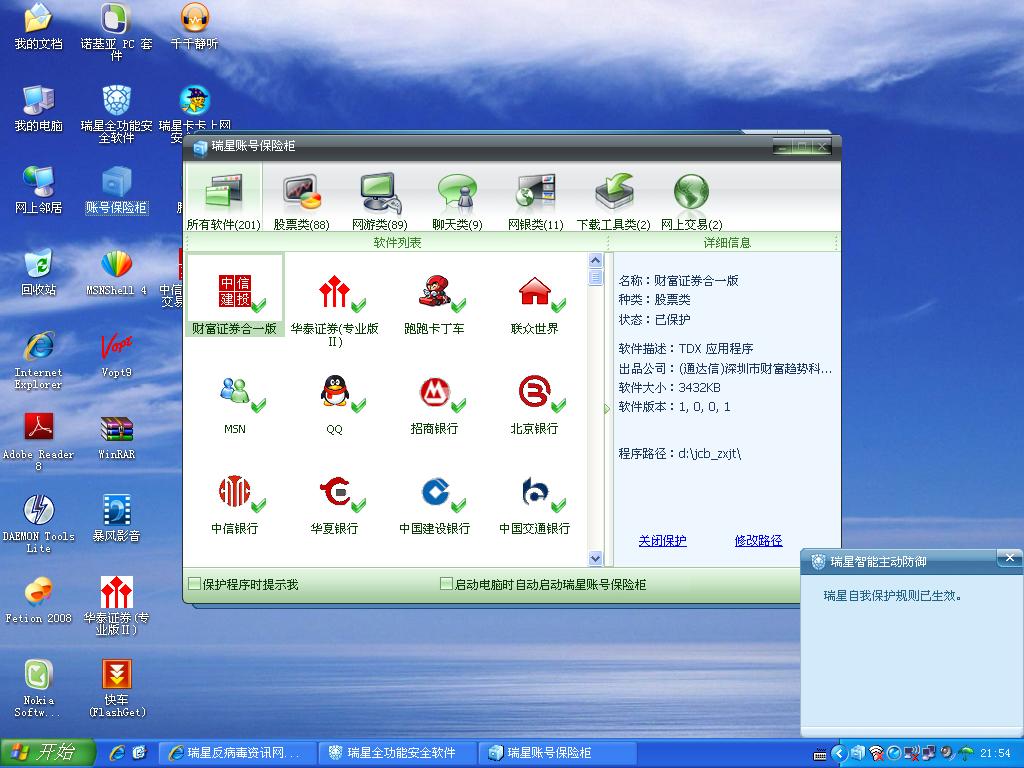Open the 下载工具类(2) category

coord(613,201)
